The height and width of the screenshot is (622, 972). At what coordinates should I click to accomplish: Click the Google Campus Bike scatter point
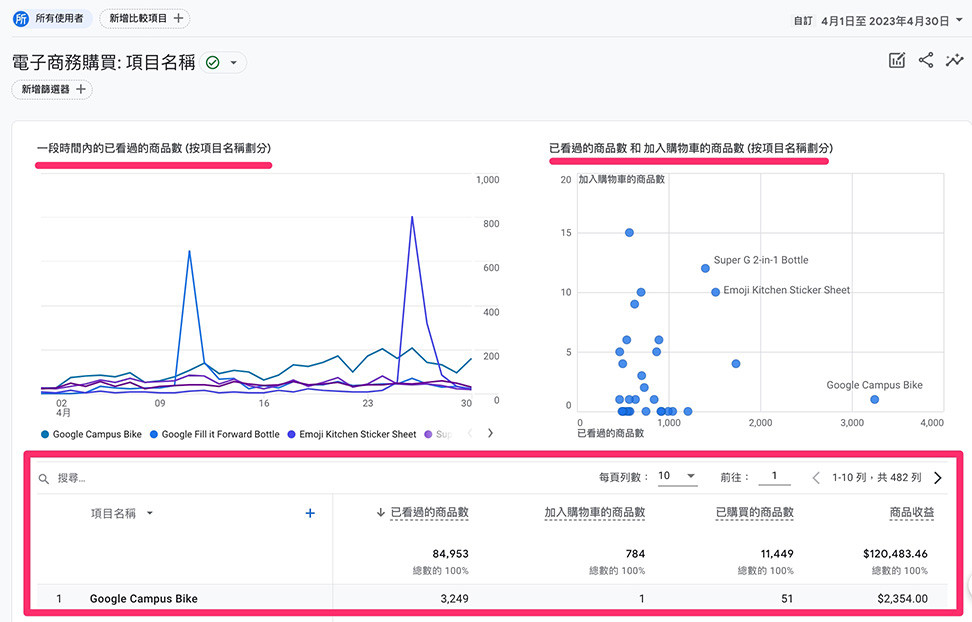coord(875,399)
